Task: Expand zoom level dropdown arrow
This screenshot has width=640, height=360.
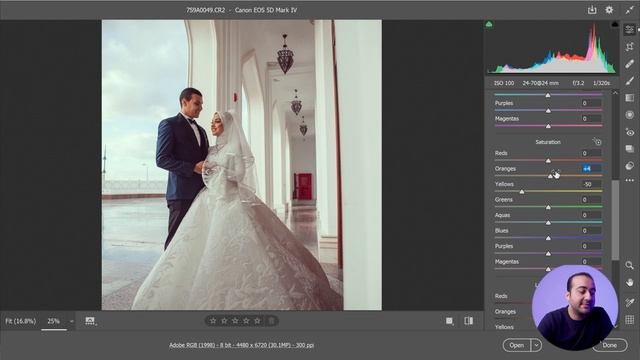Action: tap(72, 322)
